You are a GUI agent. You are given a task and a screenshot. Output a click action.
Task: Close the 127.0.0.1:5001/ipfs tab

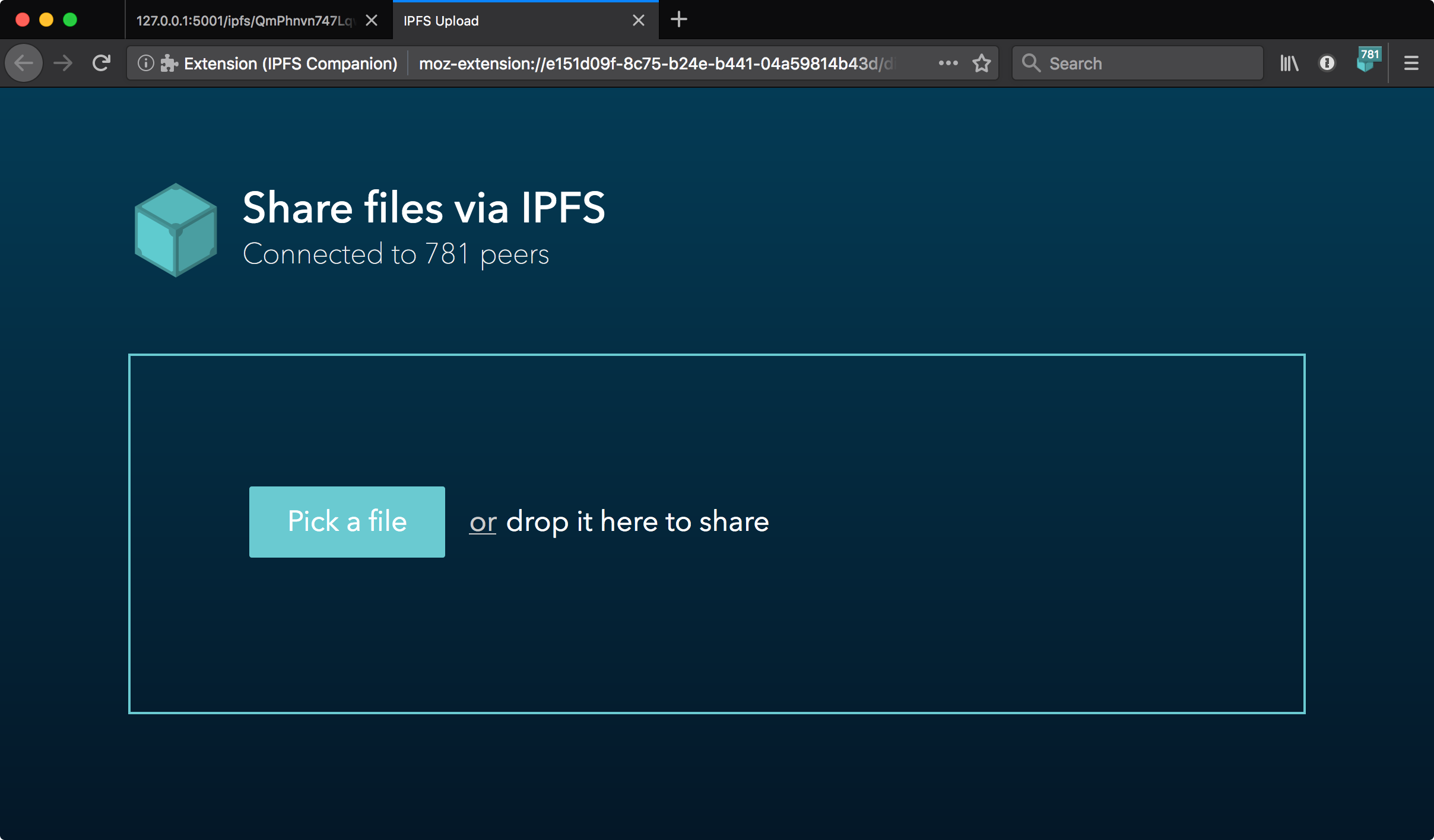(x=372, y=21)
